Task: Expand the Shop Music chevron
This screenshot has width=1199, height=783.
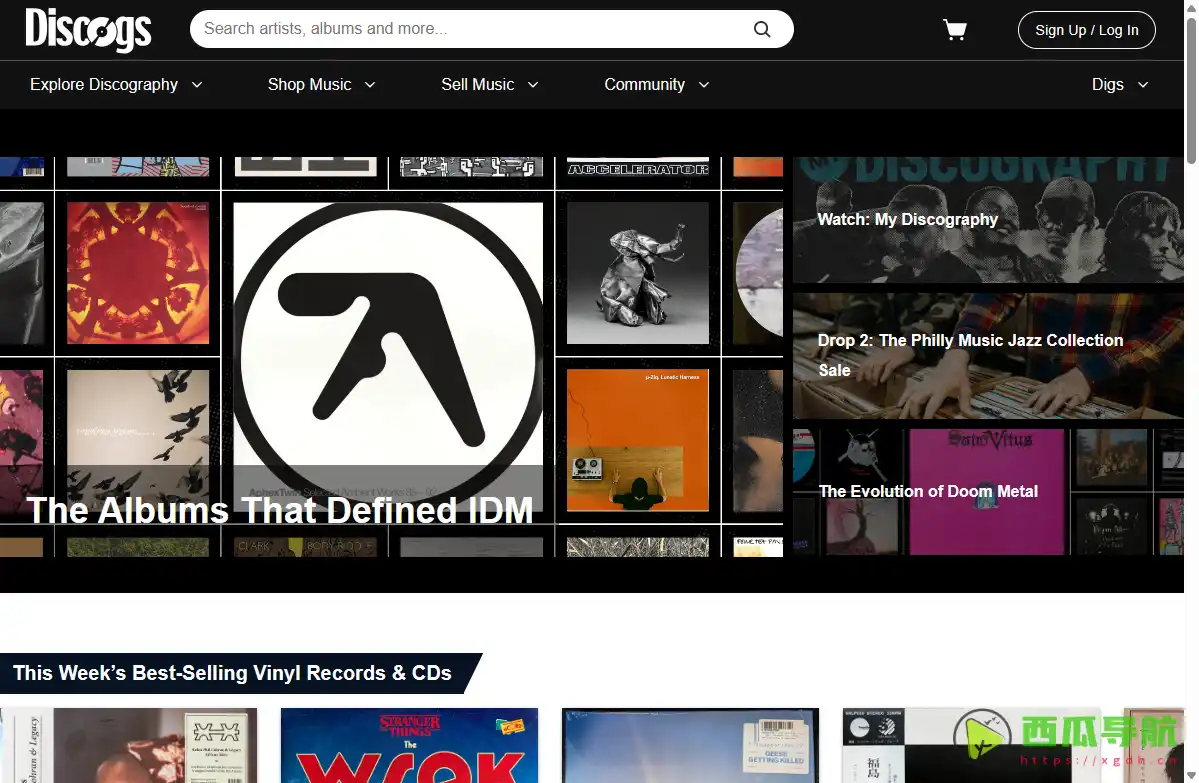Action: [x=370, y=85]
